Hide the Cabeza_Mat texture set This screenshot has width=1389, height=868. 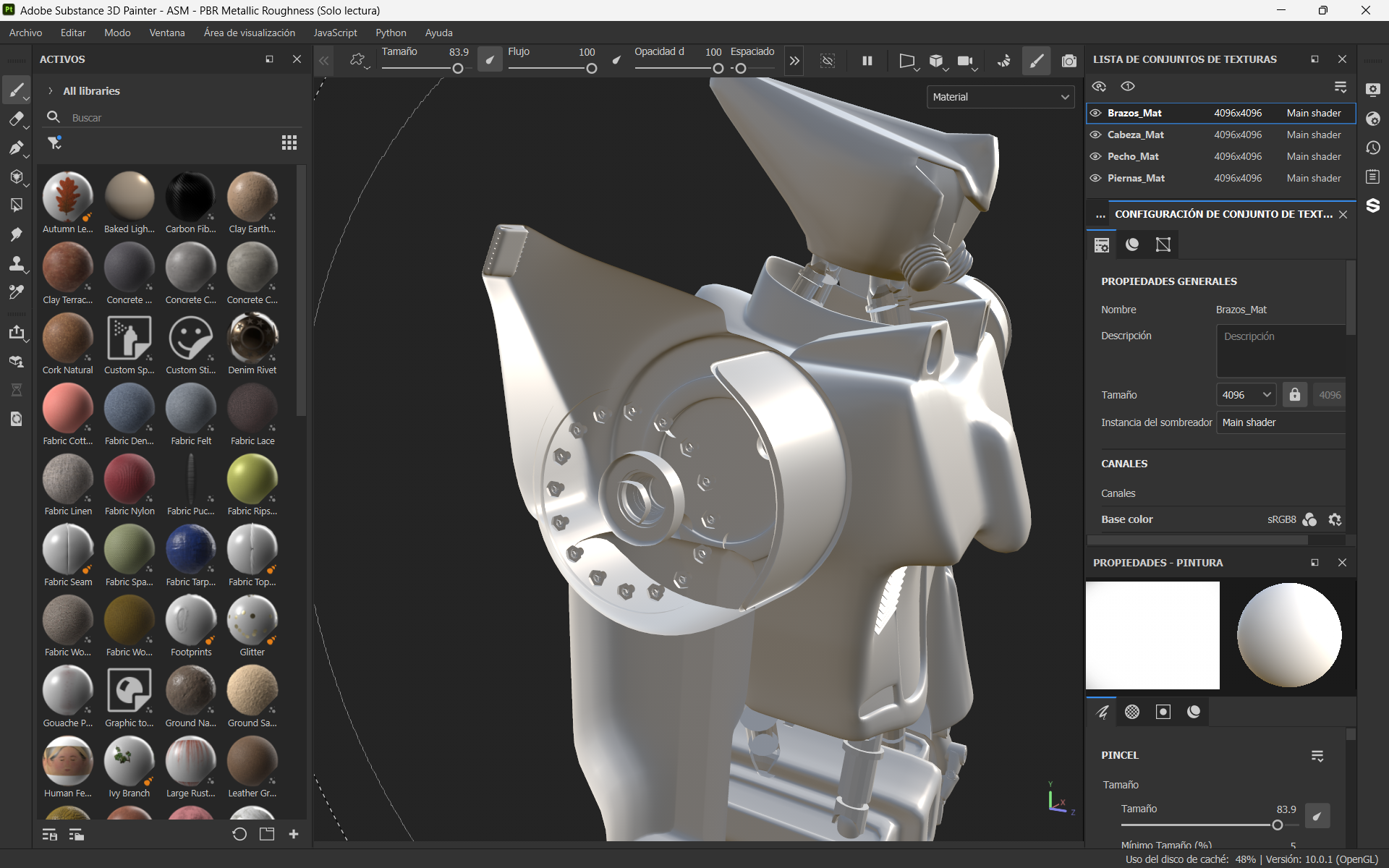pyautogui.click(x=1095, y=135)
